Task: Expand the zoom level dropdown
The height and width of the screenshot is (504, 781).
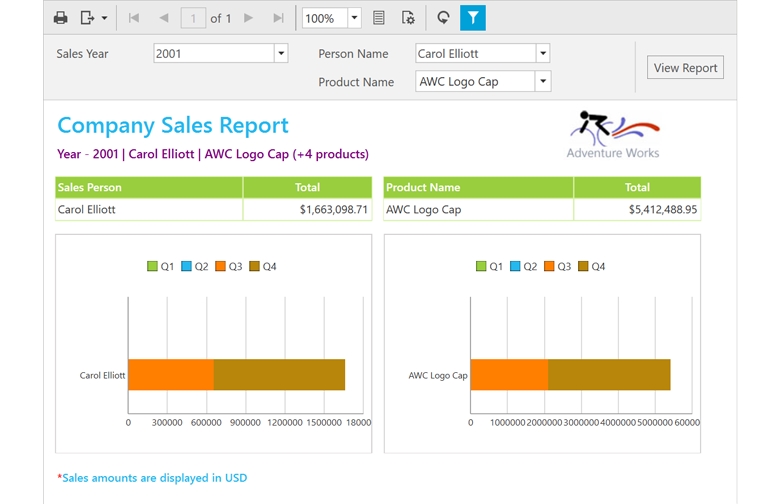Action: click(354, 18)
